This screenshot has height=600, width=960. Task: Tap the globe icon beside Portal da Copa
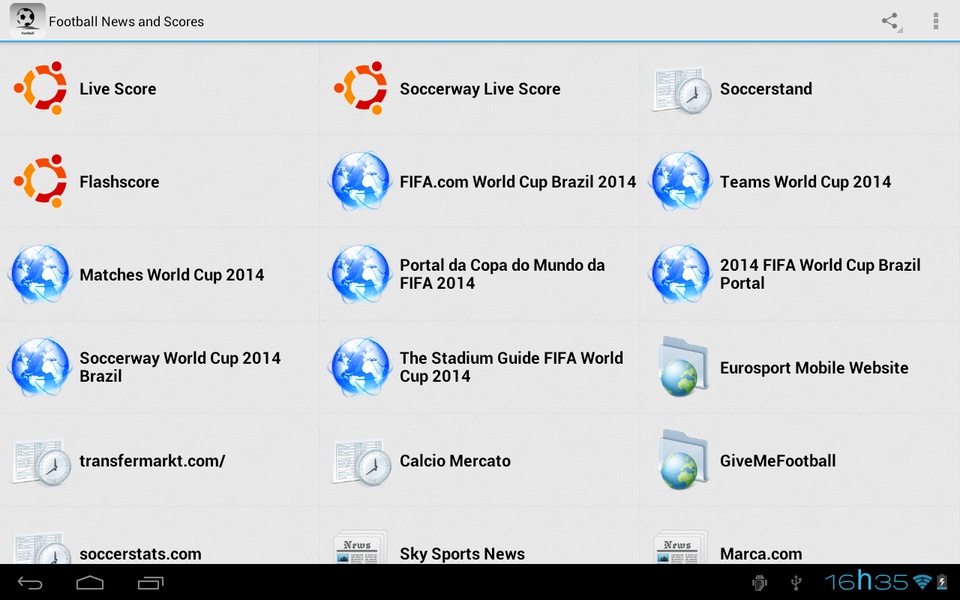(x=361, y=274)
